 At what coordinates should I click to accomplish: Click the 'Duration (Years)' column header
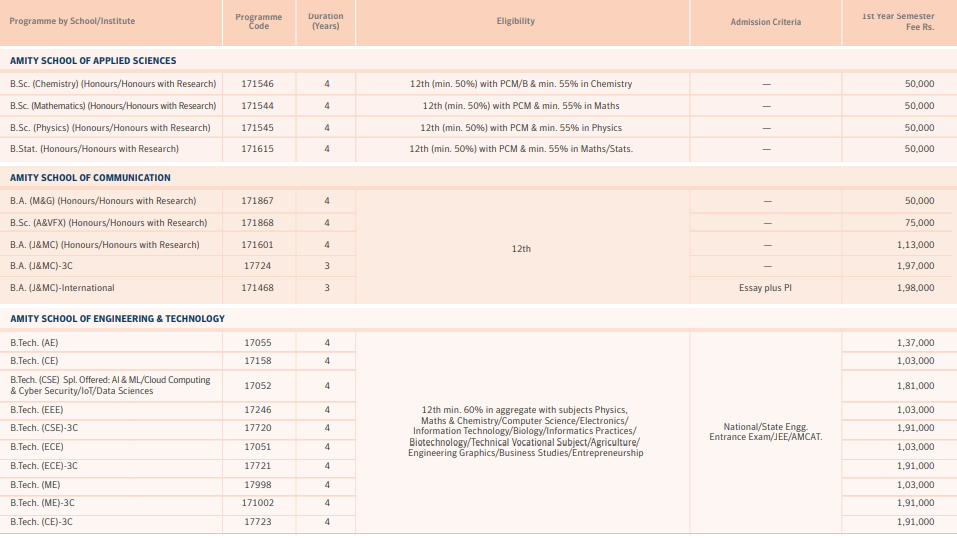325,21
